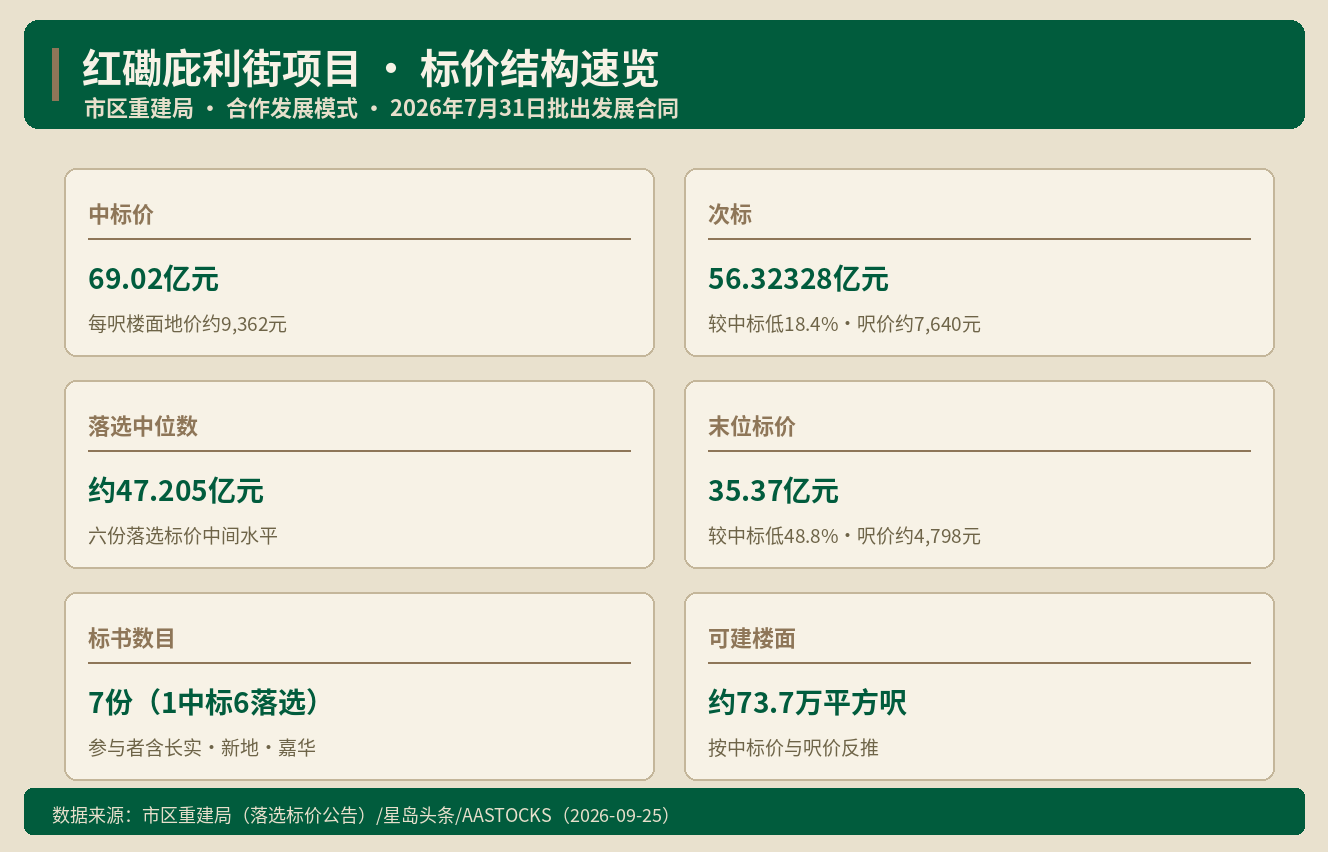Click the subtitle starting with 市区重建局 · 合作发展模式
Screen dimensions: 1328x852
click(381, 108)
